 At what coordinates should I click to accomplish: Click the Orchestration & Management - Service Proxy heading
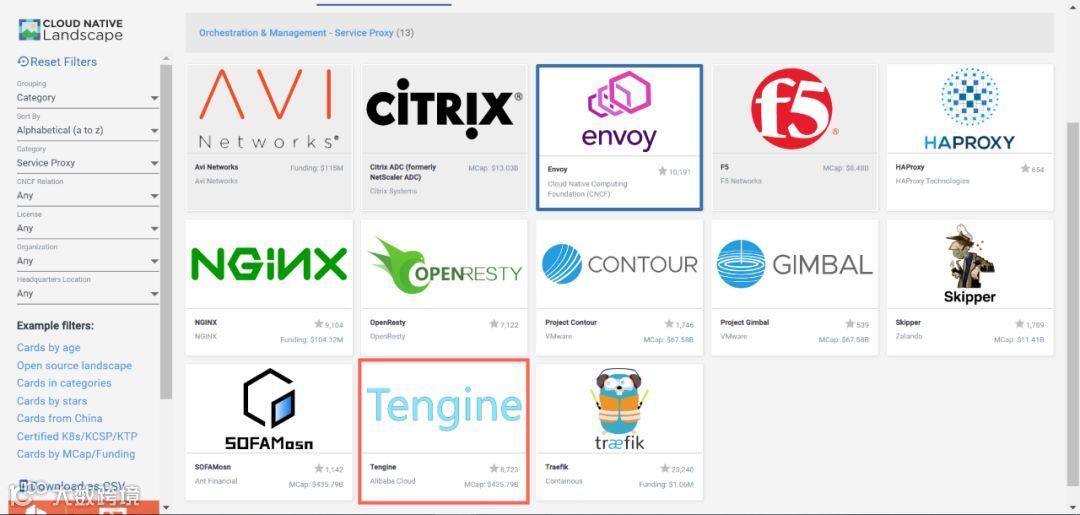pyautogui.click(x=296, y=33)
